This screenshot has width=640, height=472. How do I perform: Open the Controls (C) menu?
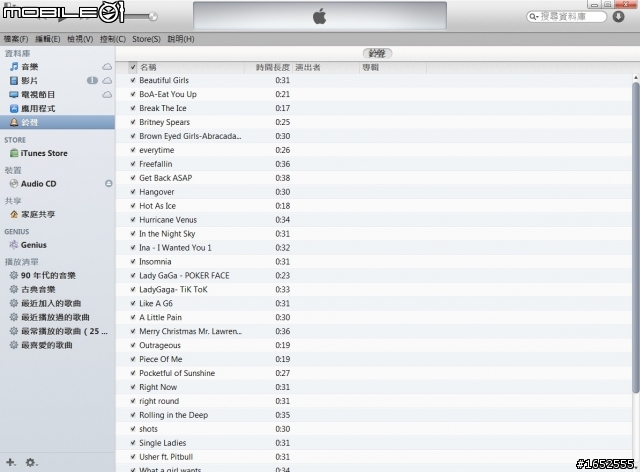point(113,39)
